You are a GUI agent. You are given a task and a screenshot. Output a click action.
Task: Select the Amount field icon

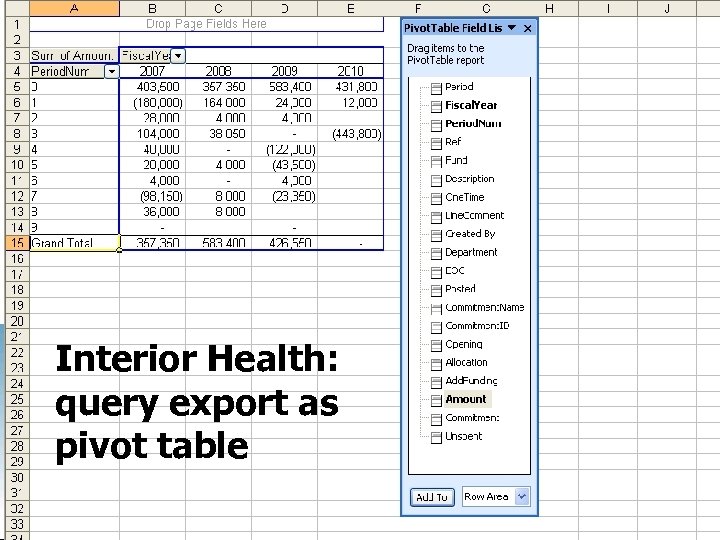click(x=436, y=400)
